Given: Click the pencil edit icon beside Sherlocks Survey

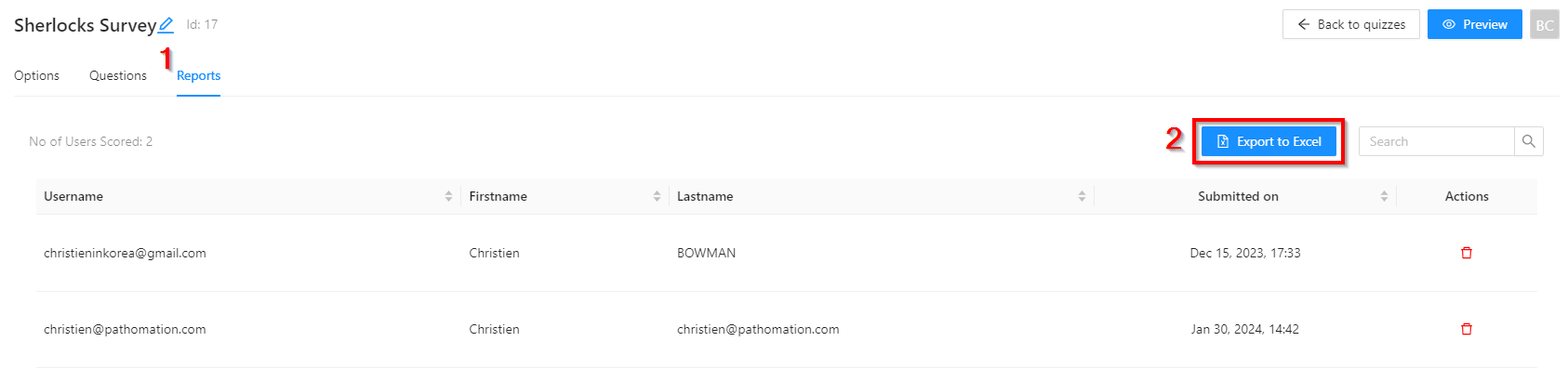Looking at the screenshot, I should click(166, 25).
